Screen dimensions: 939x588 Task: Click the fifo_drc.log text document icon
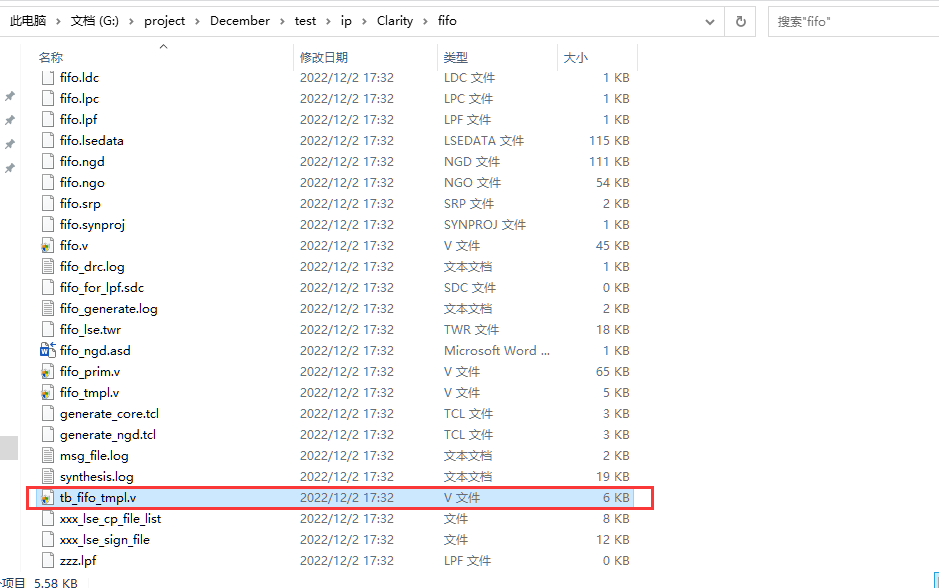pos(48,266)
